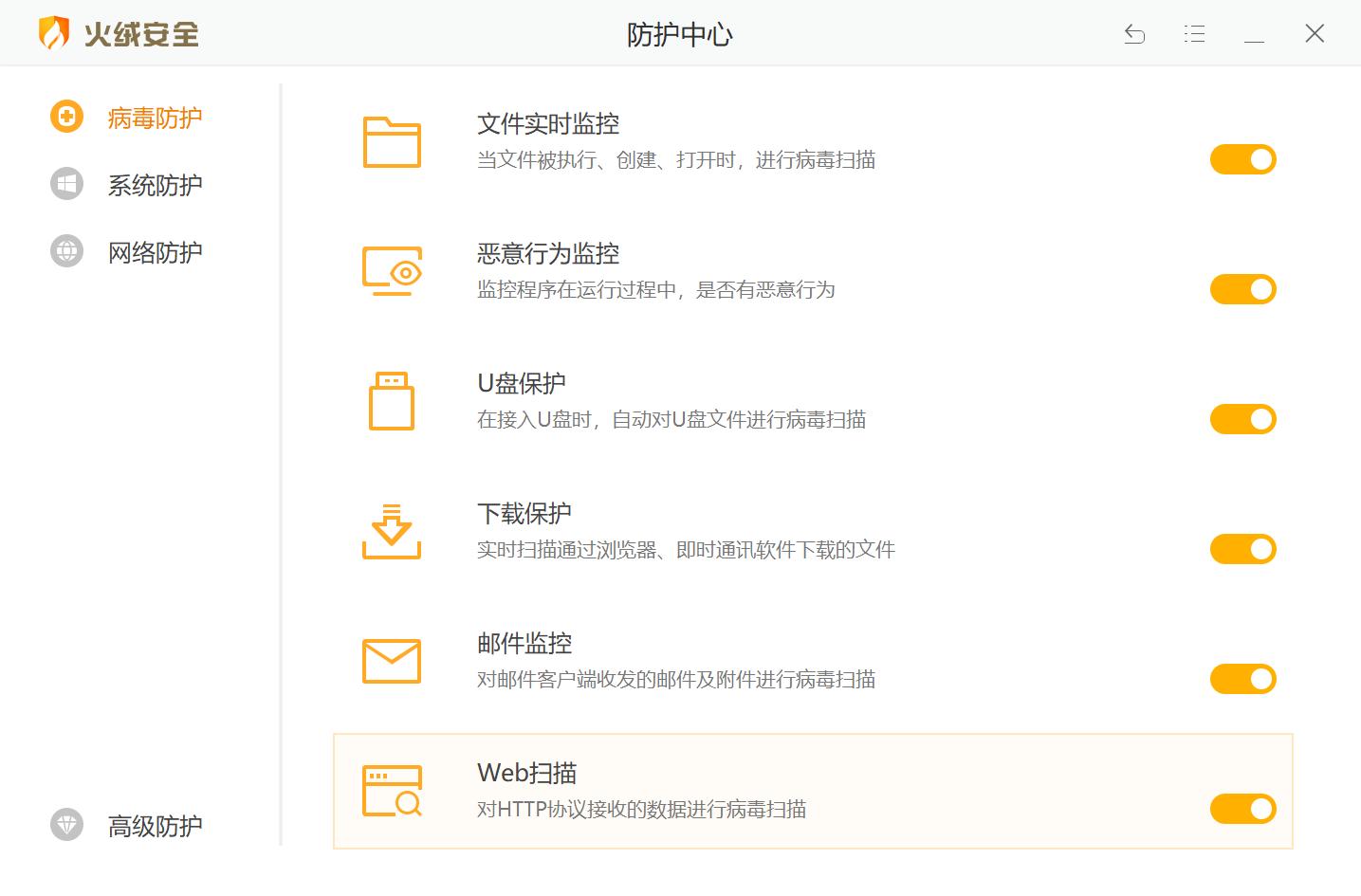Open the list menu icon at top right
Image resolution: width=1361 pixels, height=896 pixels.
point(1194,33)
